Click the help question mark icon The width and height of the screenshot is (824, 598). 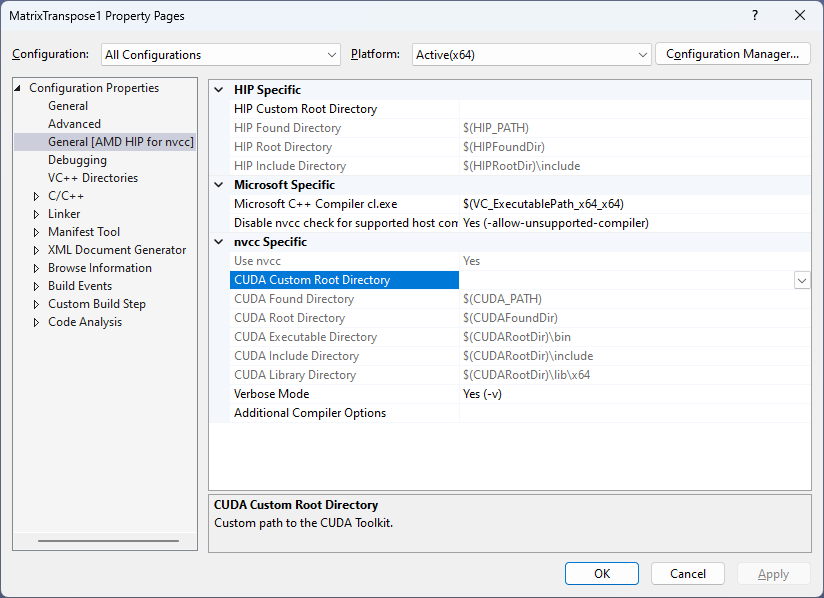pos(755,16)
